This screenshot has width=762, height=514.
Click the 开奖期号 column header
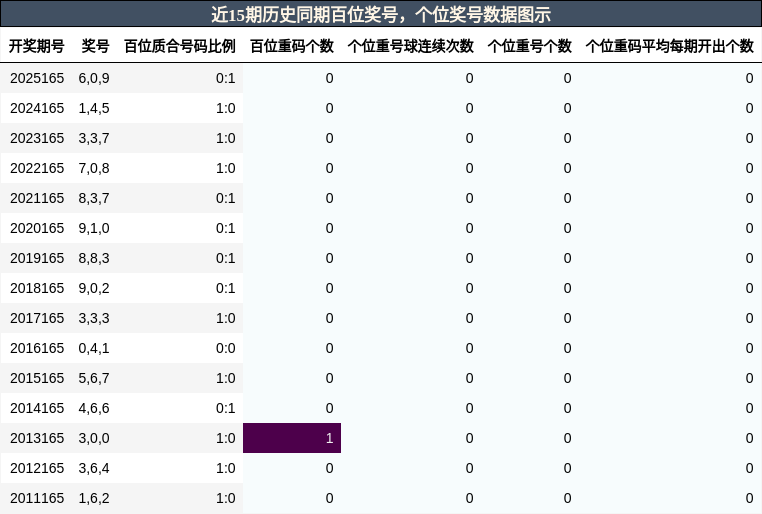[37, 46]
